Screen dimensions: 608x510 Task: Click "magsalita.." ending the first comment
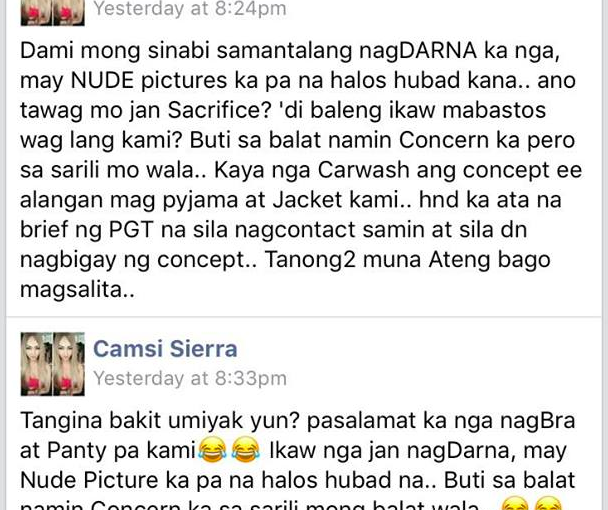point(78,290)
